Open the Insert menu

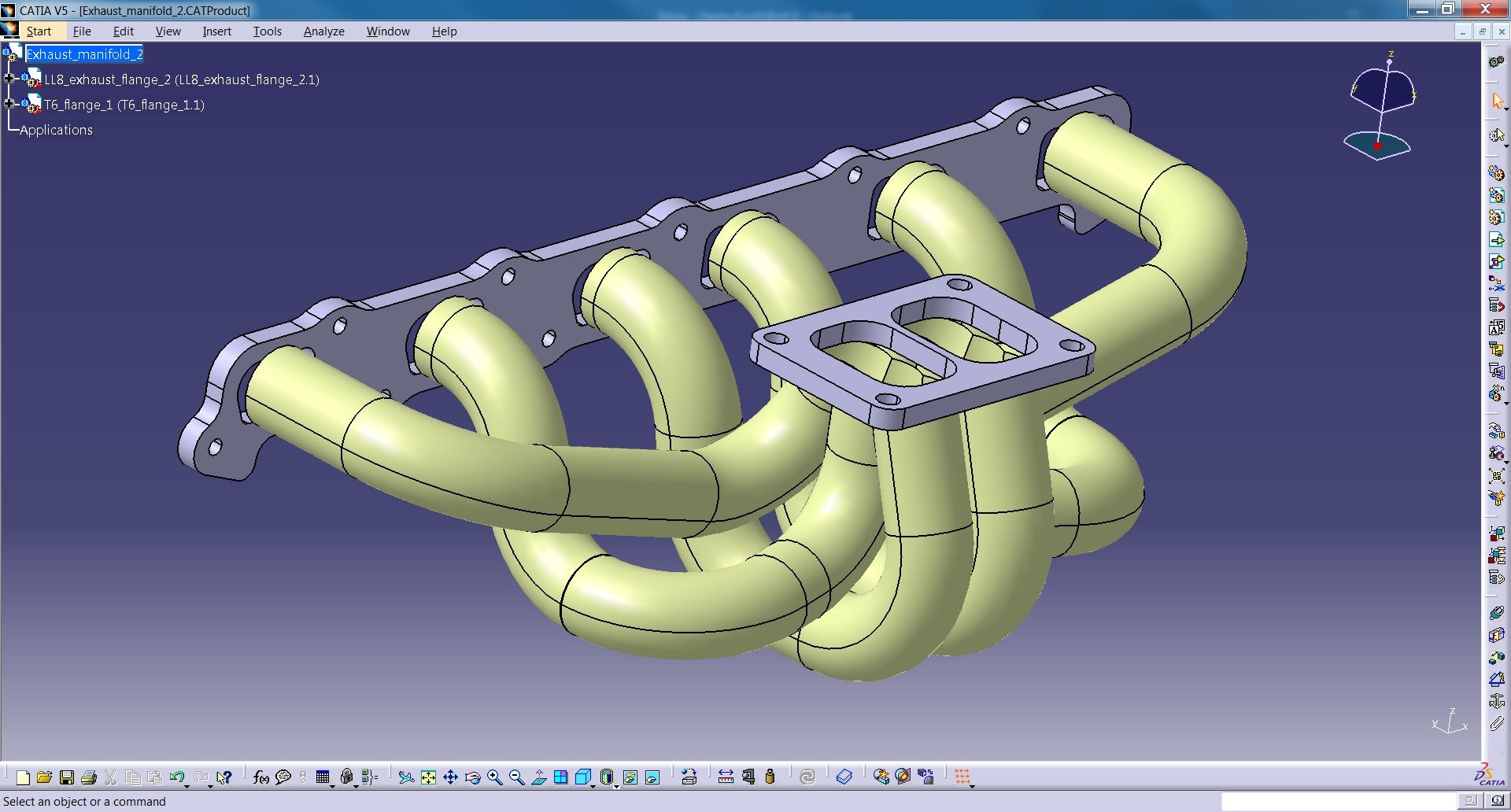(216, 31)
